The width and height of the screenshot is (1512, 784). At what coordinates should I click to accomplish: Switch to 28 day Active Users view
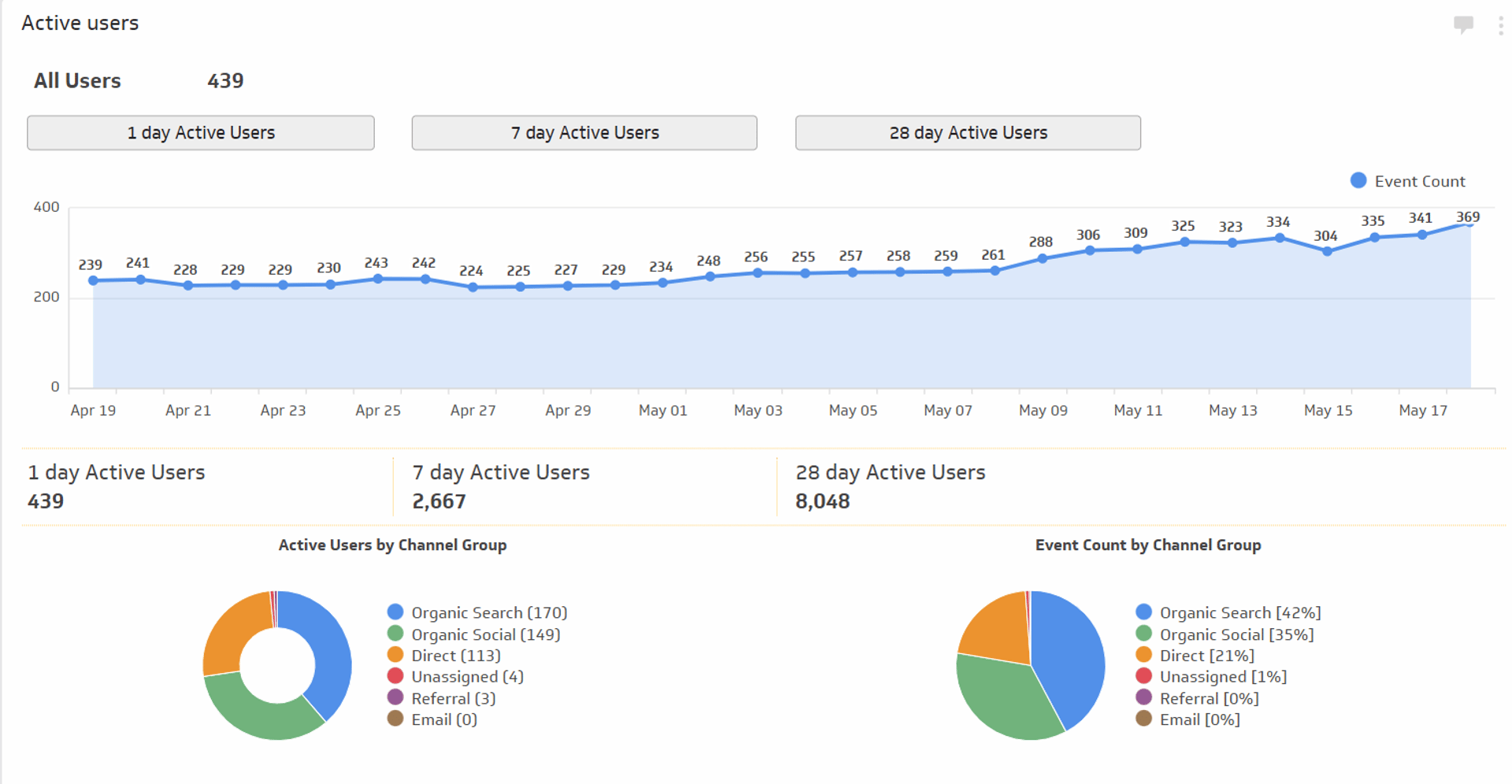[967, 132]
